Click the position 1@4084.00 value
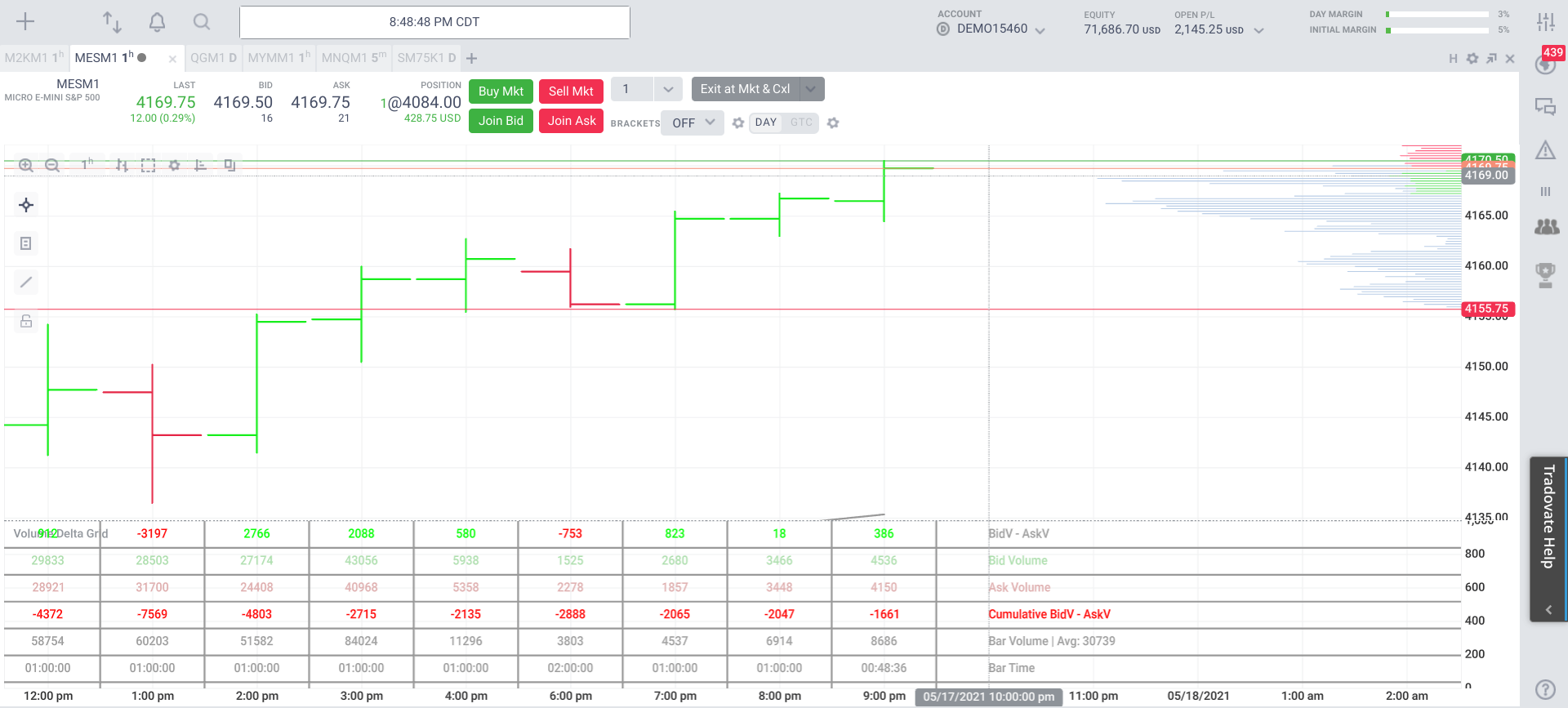Viewport: 1568px width, 708px height. tap(421, 102)
